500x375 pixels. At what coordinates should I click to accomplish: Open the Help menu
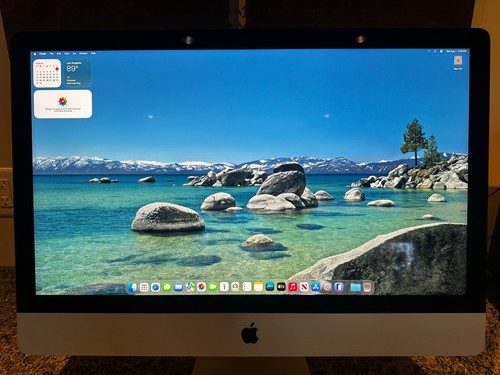(x=93, y=53)
